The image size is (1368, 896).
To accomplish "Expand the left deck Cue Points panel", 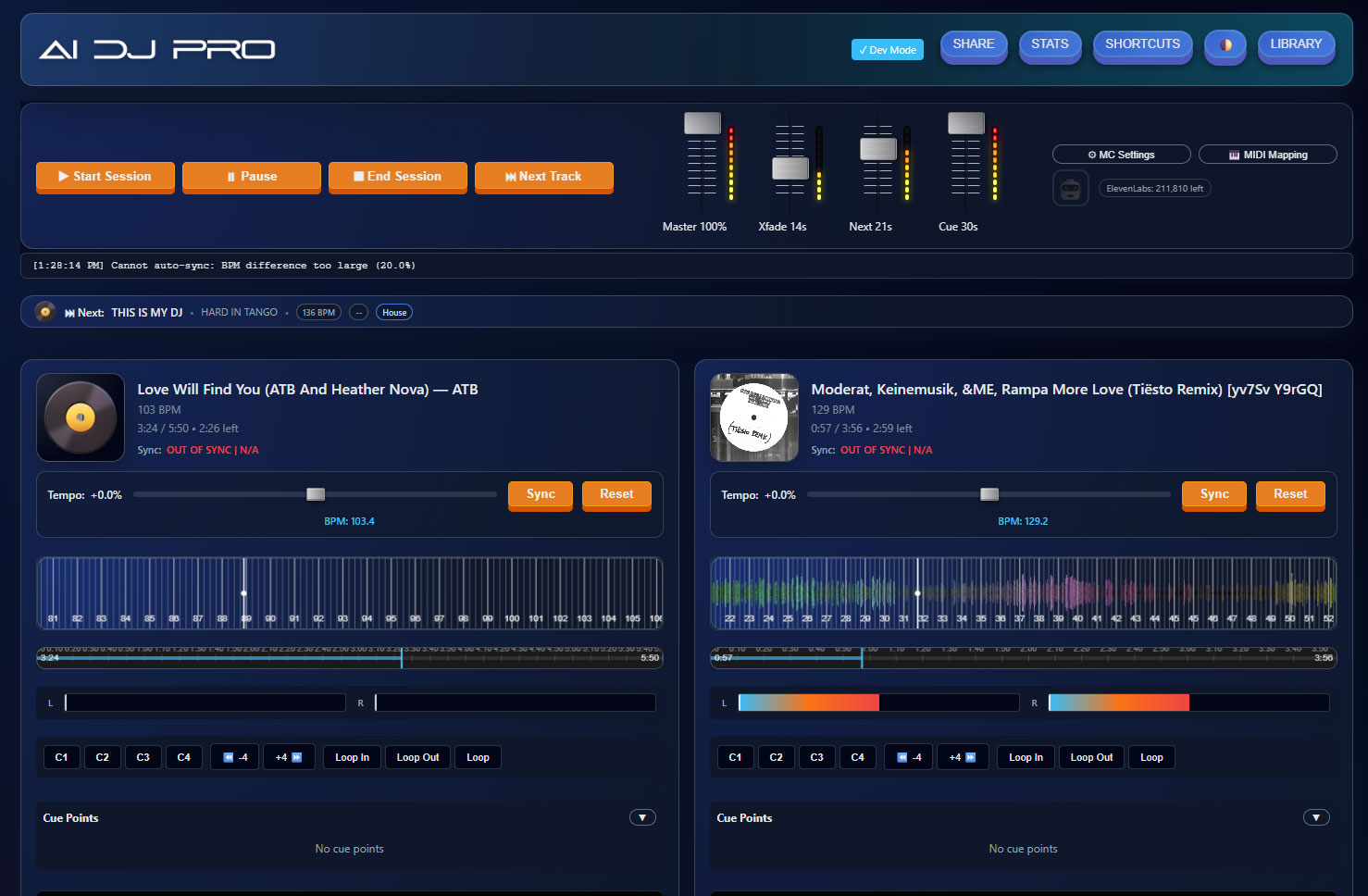I will click(642, 817).
